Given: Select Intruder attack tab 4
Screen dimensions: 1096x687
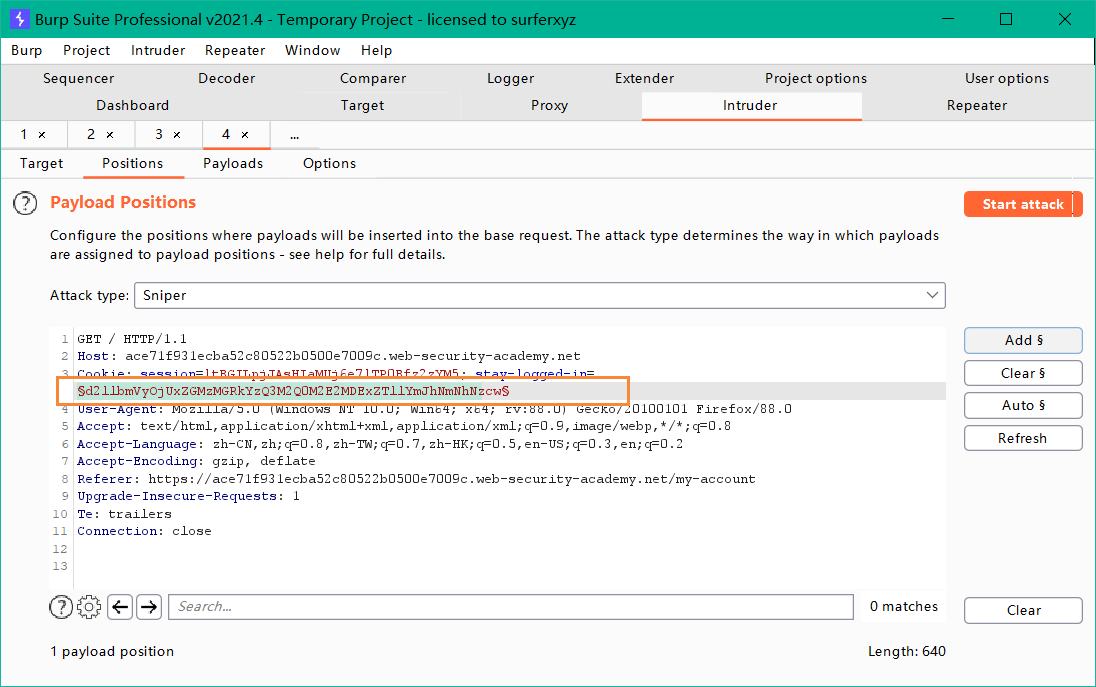Looking at the screenshot, I should [226, 134].
